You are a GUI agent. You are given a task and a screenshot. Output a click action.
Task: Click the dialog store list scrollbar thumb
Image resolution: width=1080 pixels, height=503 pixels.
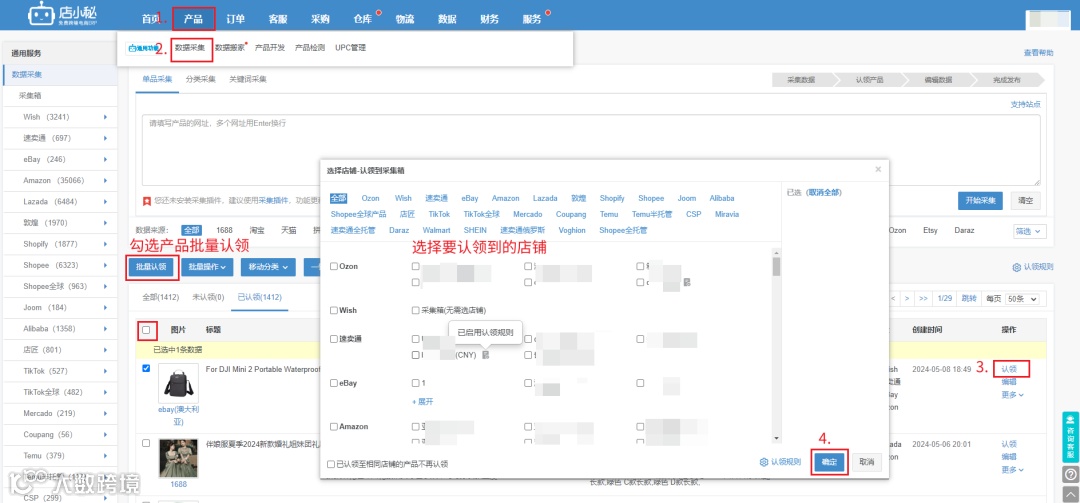click(776, 267)
